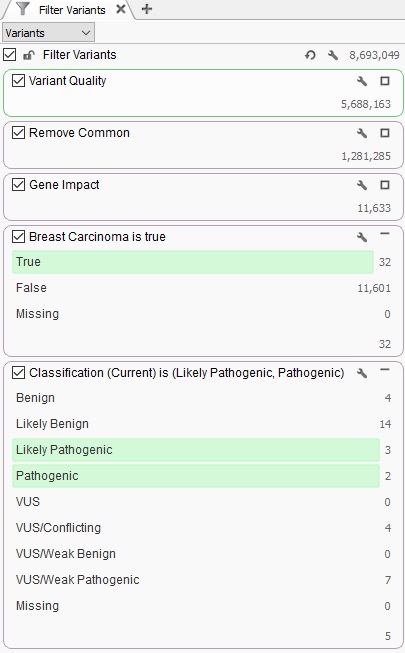This screenshot has width=405, height=653.
Task: Collapse the Breast Carcinoma filter card
Action: pyautogui.click(x=385, y=234)
